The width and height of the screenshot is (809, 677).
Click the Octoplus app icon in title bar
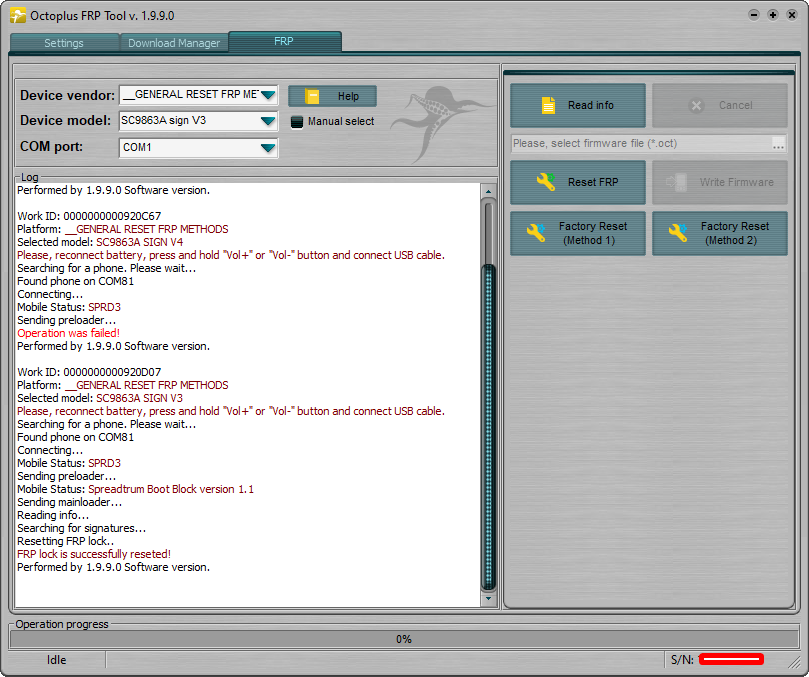tap(18, 15)
